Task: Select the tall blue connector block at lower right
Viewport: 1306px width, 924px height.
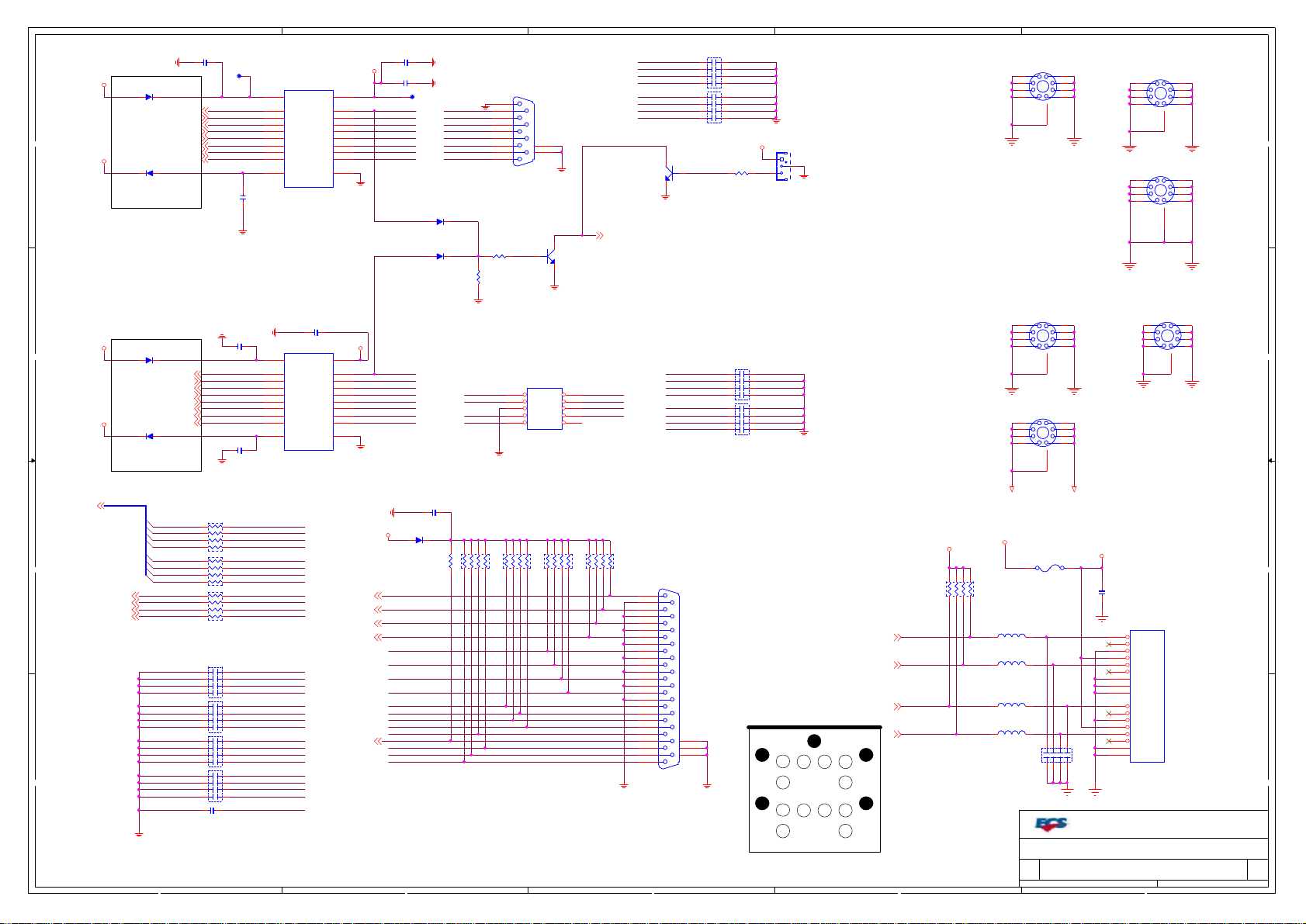Action: tap(1147, 696)
